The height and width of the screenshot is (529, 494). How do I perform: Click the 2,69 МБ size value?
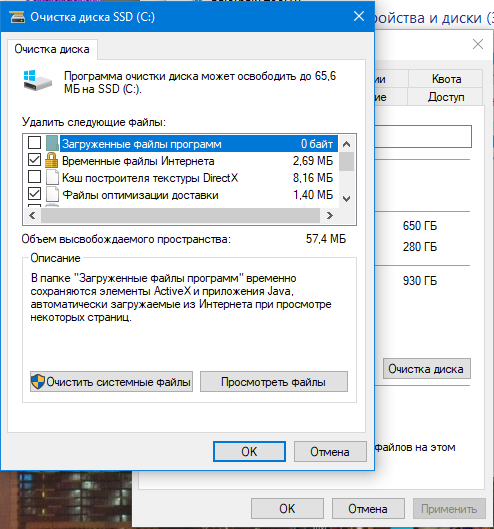click(313, 161)
